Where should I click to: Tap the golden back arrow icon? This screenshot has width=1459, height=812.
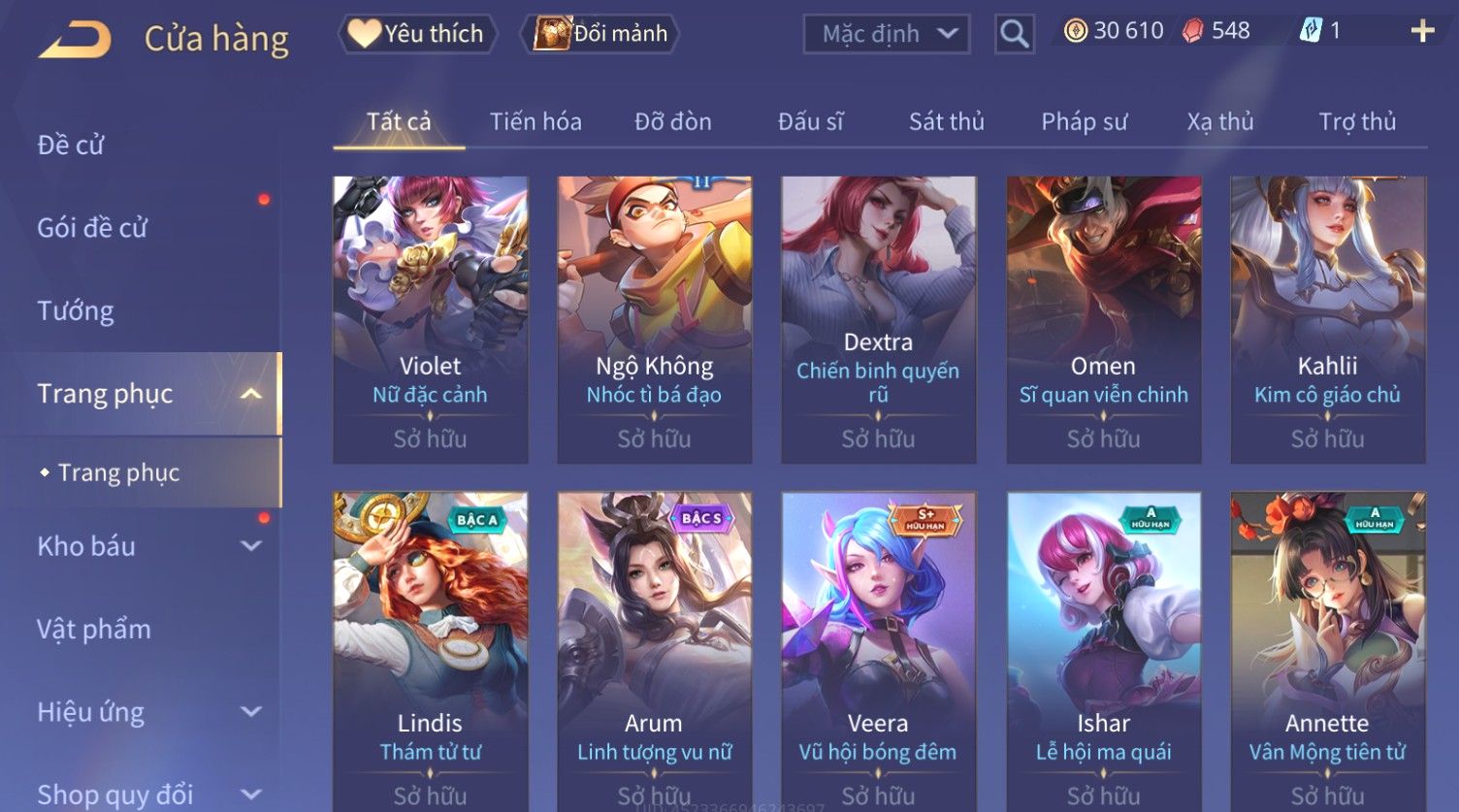pyautogui.click(x=75, y=40)
